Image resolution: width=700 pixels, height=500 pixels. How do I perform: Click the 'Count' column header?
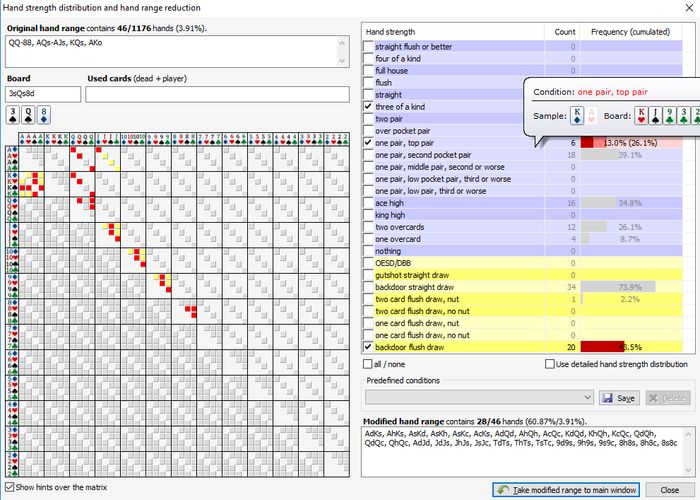562,32
